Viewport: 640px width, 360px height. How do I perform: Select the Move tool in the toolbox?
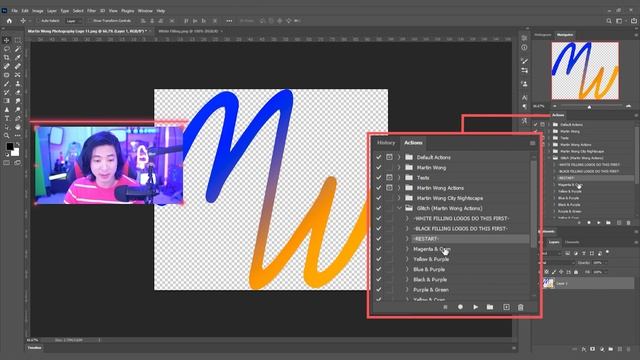pos(7,40)
